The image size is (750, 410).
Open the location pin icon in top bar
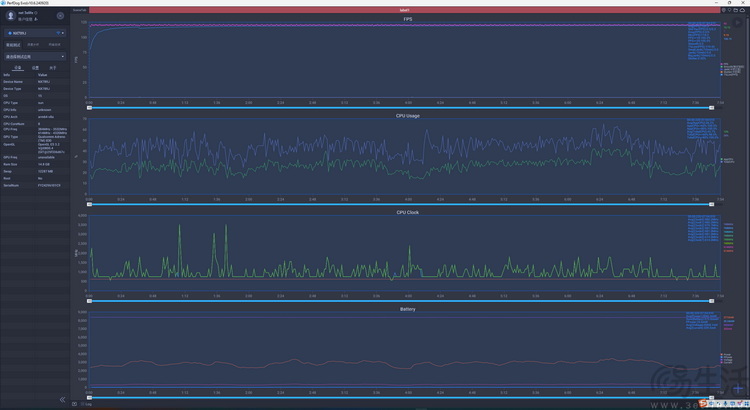[x=729, y=10]
